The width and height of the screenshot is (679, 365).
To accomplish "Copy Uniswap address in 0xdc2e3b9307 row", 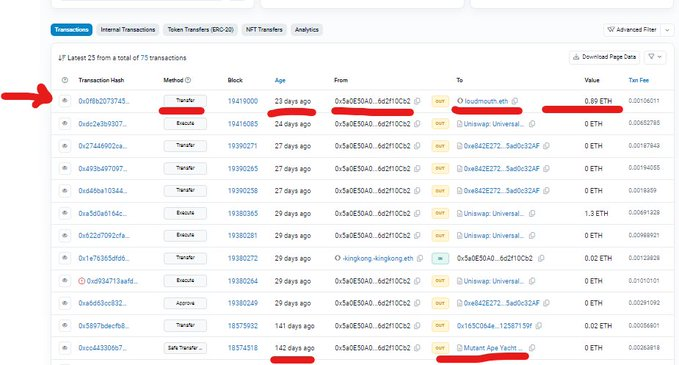I will pyautogui.click(x=532, y=124).
